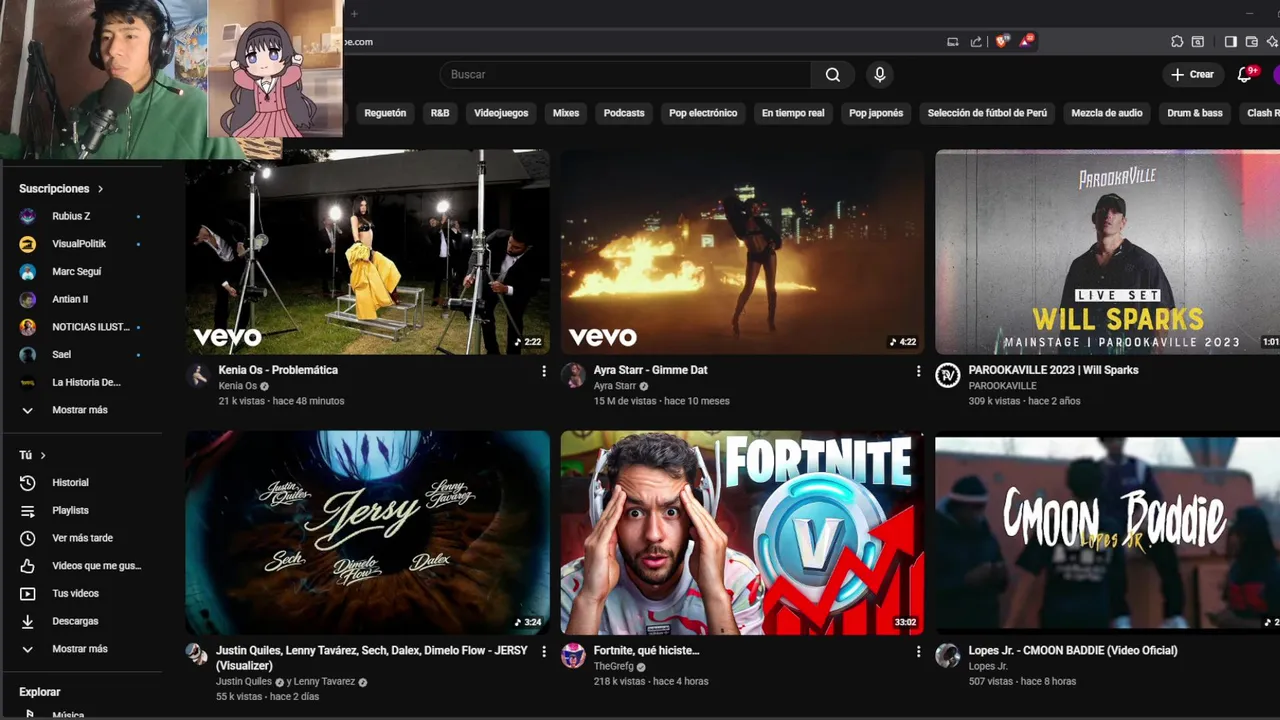Open Antian II subscription channel
The width and height of the screenshot is (1280, 720).
point(80,299)
